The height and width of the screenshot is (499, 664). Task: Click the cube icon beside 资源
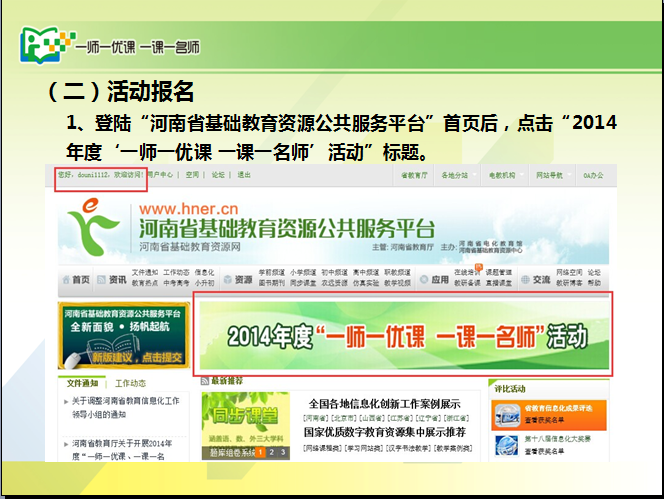(x=227, y=280)
